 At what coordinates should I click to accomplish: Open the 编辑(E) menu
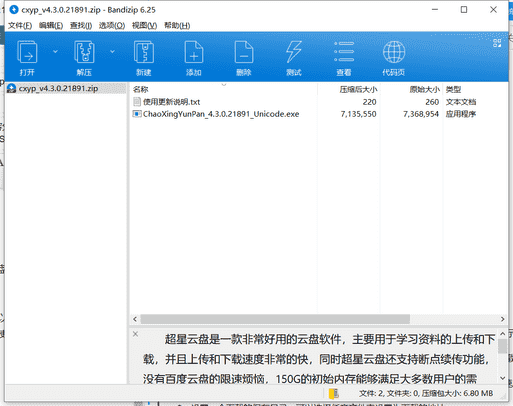coord(51,26)
